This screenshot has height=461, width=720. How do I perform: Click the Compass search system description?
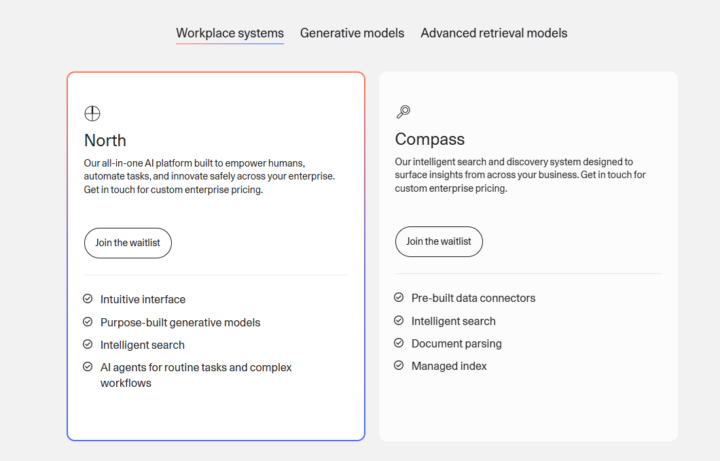coord(520,175)
